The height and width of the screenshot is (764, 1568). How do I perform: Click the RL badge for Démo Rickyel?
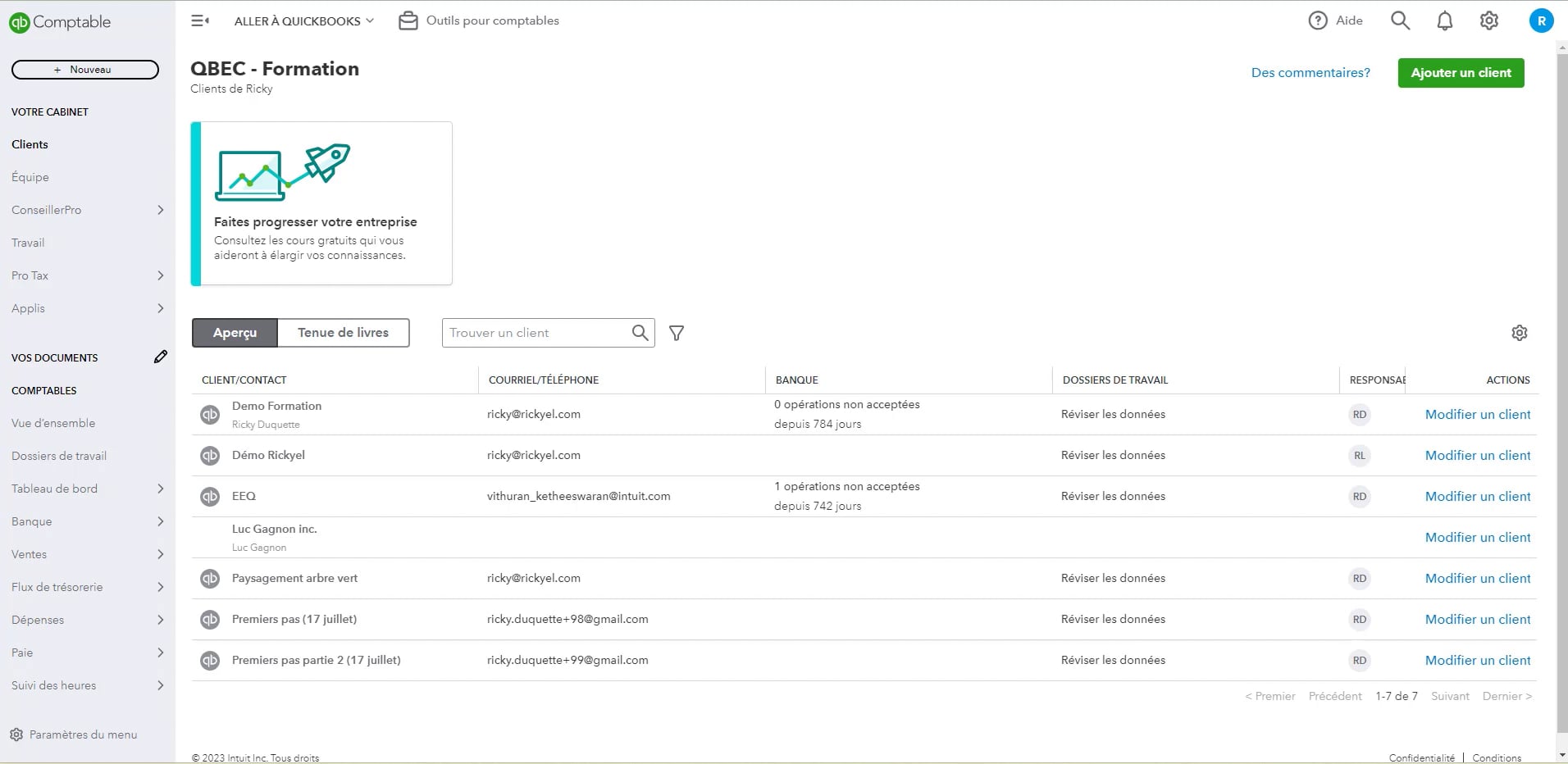(x=1360, y=455)
